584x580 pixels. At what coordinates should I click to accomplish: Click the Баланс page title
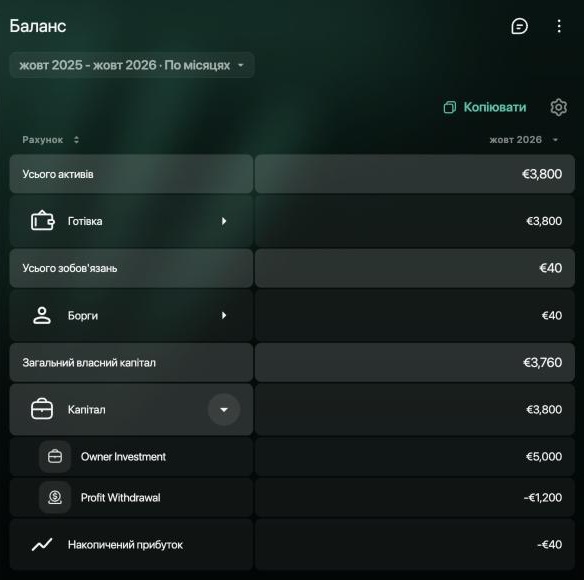tap(38, 26)
